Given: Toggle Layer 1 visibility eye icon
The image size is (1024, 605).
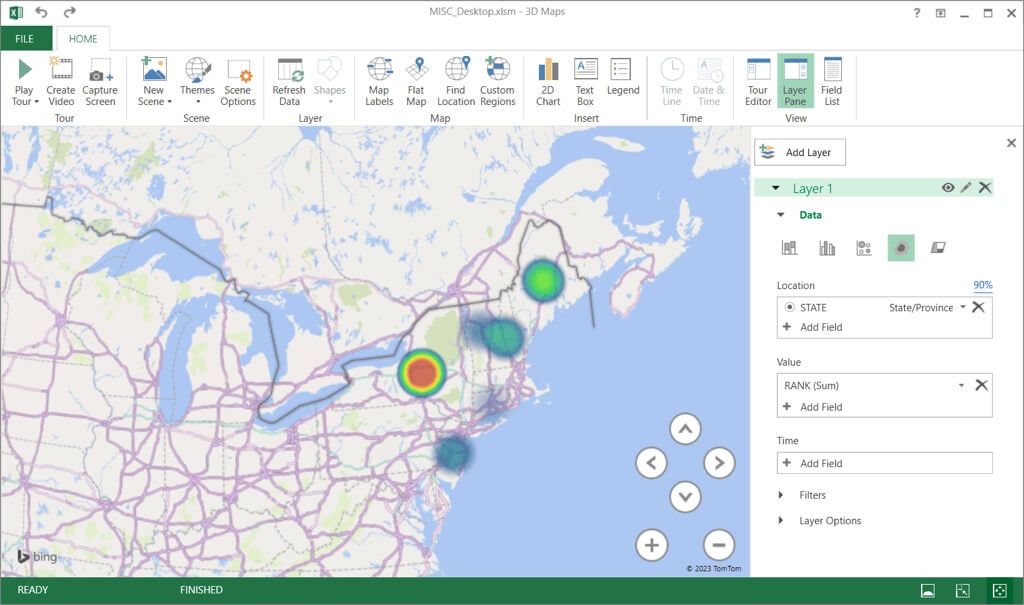Looking at the screenshot, I should tap(947, 188).
